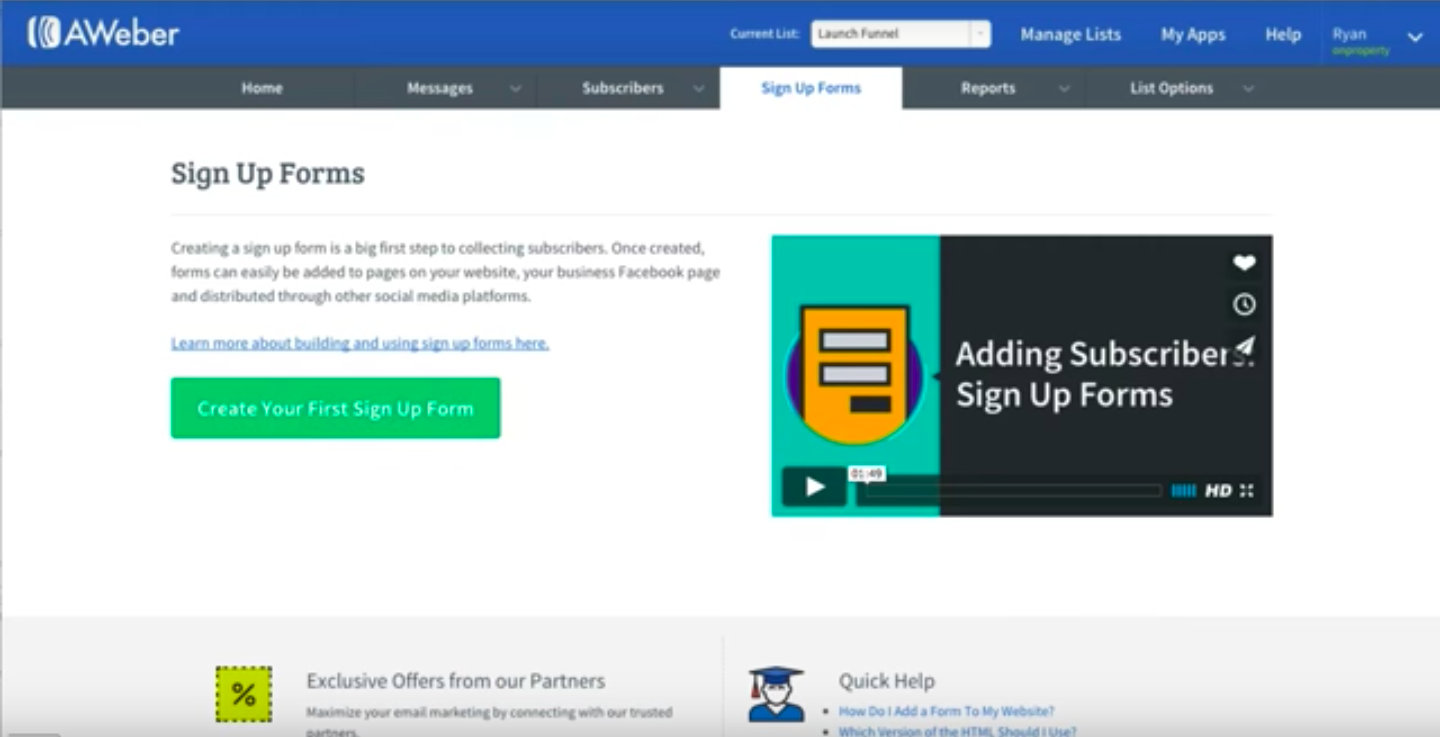Click the Quick Help graduate icon

[x=776, y=694]
